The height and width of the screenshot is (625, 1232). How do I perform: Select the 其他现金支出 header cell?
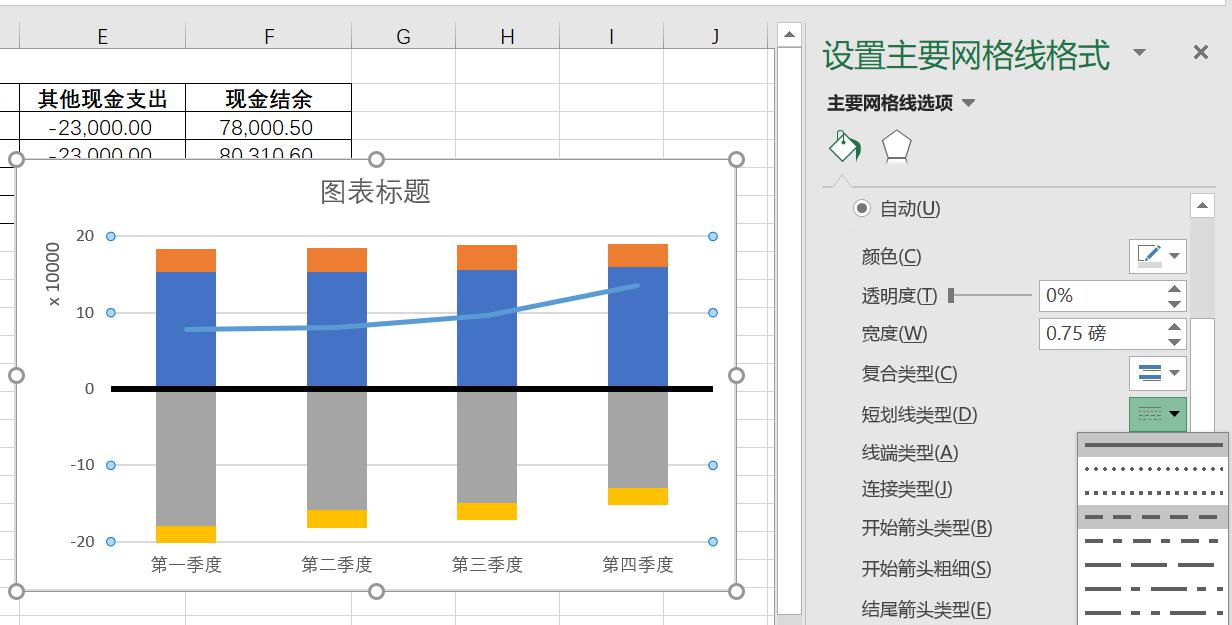(102, 98)
